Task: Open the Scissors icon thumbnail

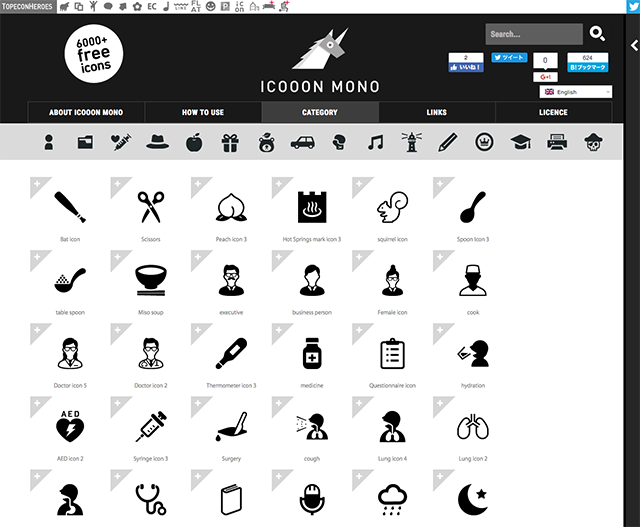Action: [x=151, y=207]
